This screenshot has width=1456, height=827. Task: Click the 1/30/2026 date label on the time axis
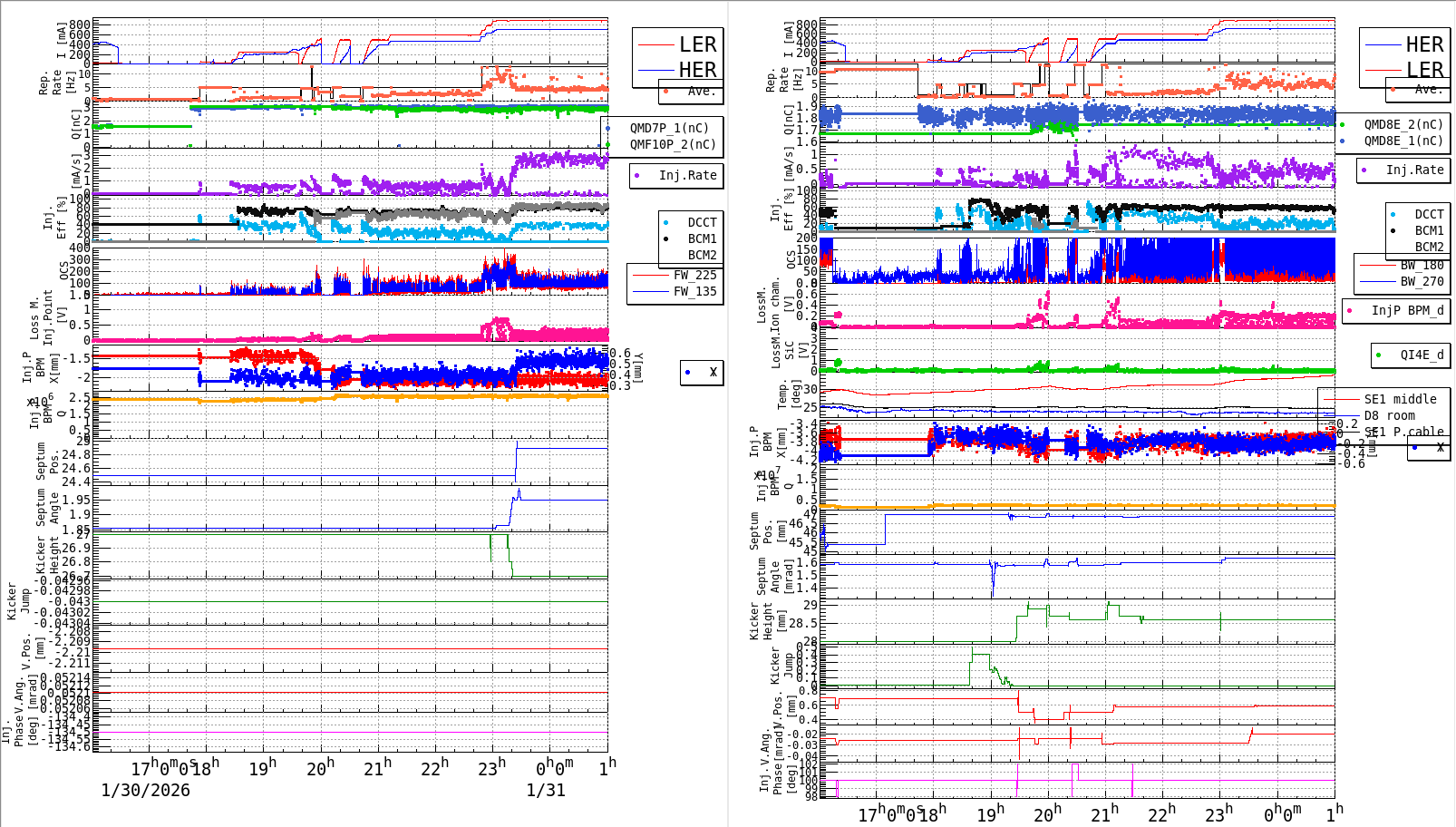pos(145,790)
